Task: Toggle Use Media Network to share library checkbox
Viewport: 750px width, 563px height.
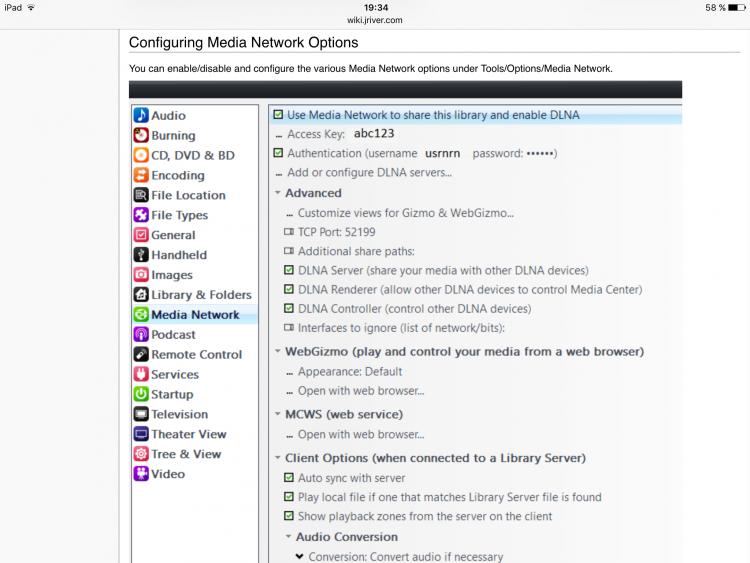Action: (x=278, y=115)
